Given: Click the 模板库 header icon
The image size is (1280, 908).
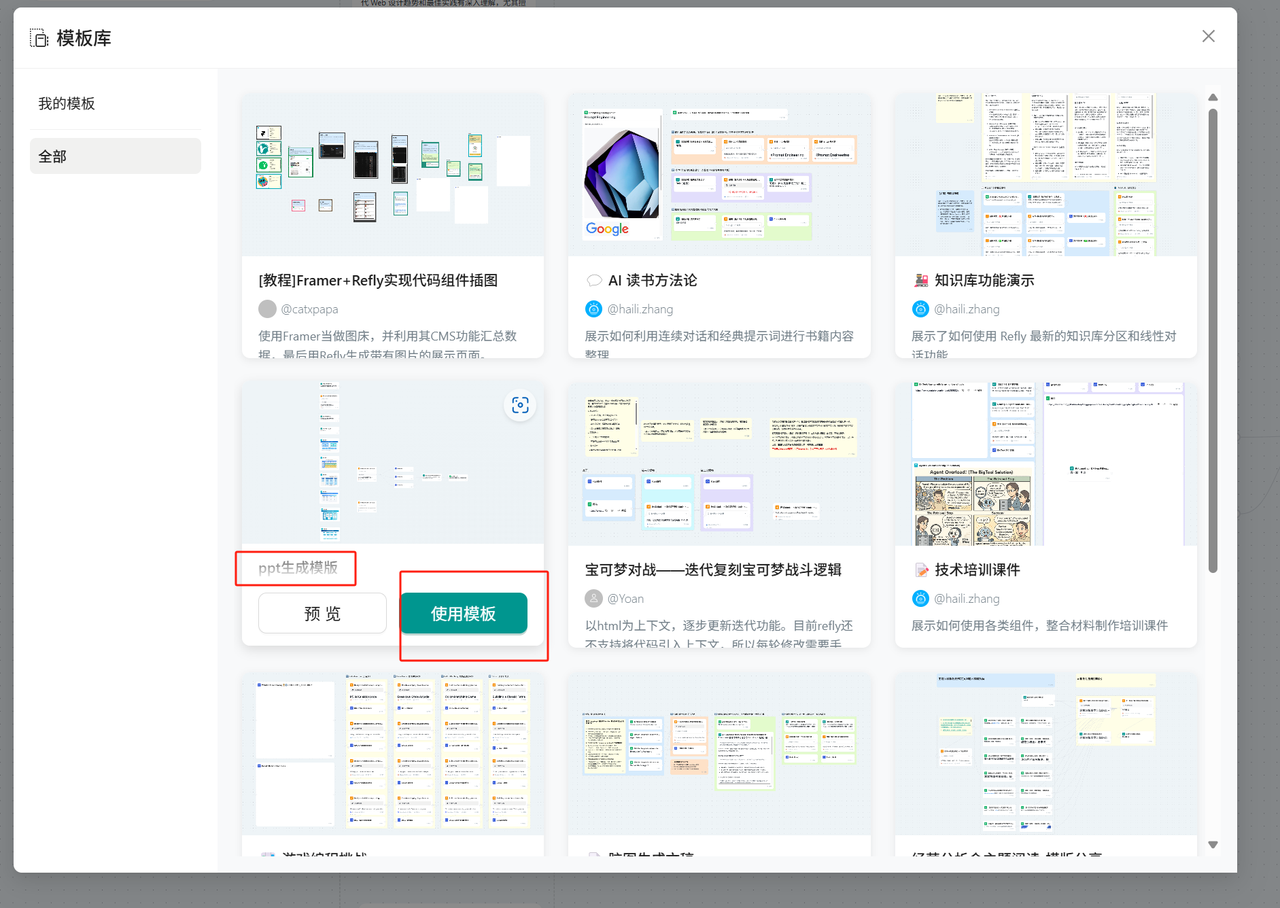Looking at the screenshot, I should pos(39,39).
